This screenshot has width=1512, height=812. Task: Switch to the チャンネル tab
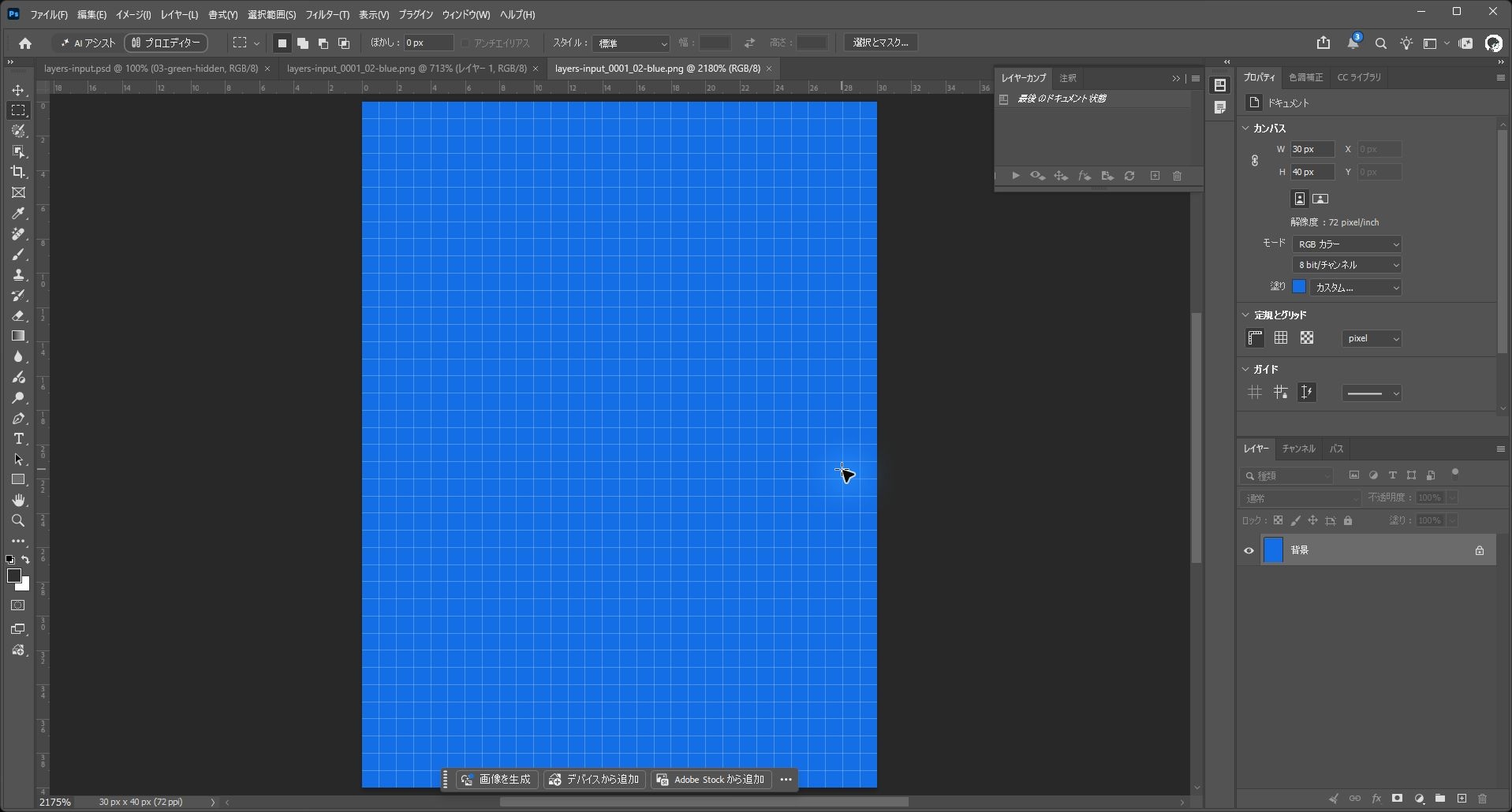[1298, 449]
